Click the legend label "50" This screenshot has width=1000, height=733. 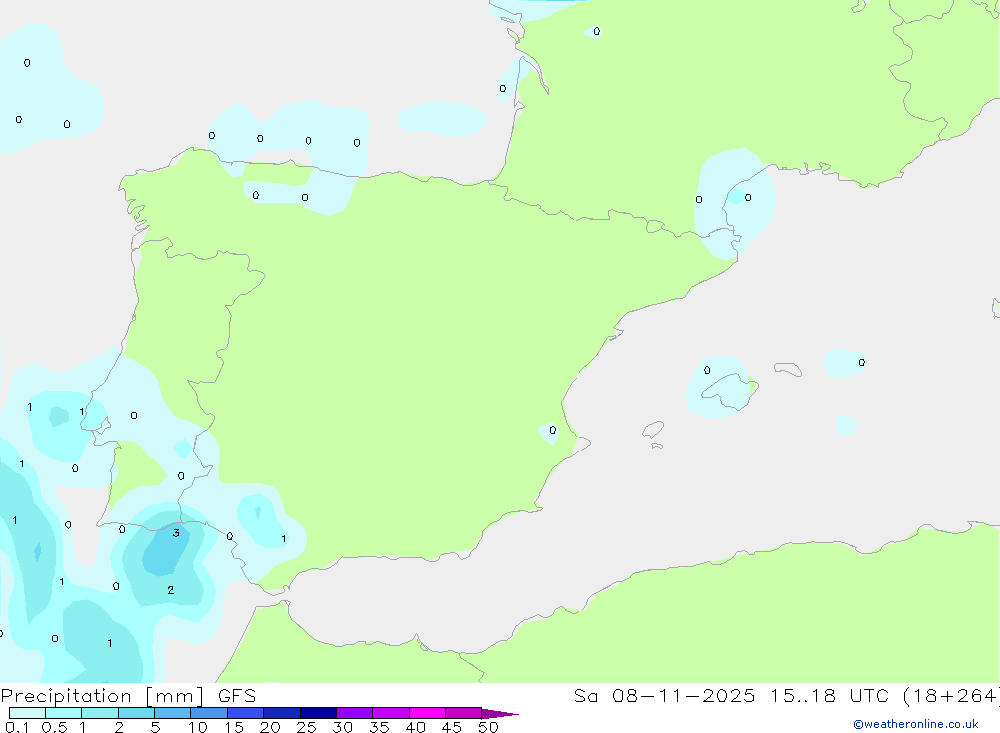(x=488, y=727)
